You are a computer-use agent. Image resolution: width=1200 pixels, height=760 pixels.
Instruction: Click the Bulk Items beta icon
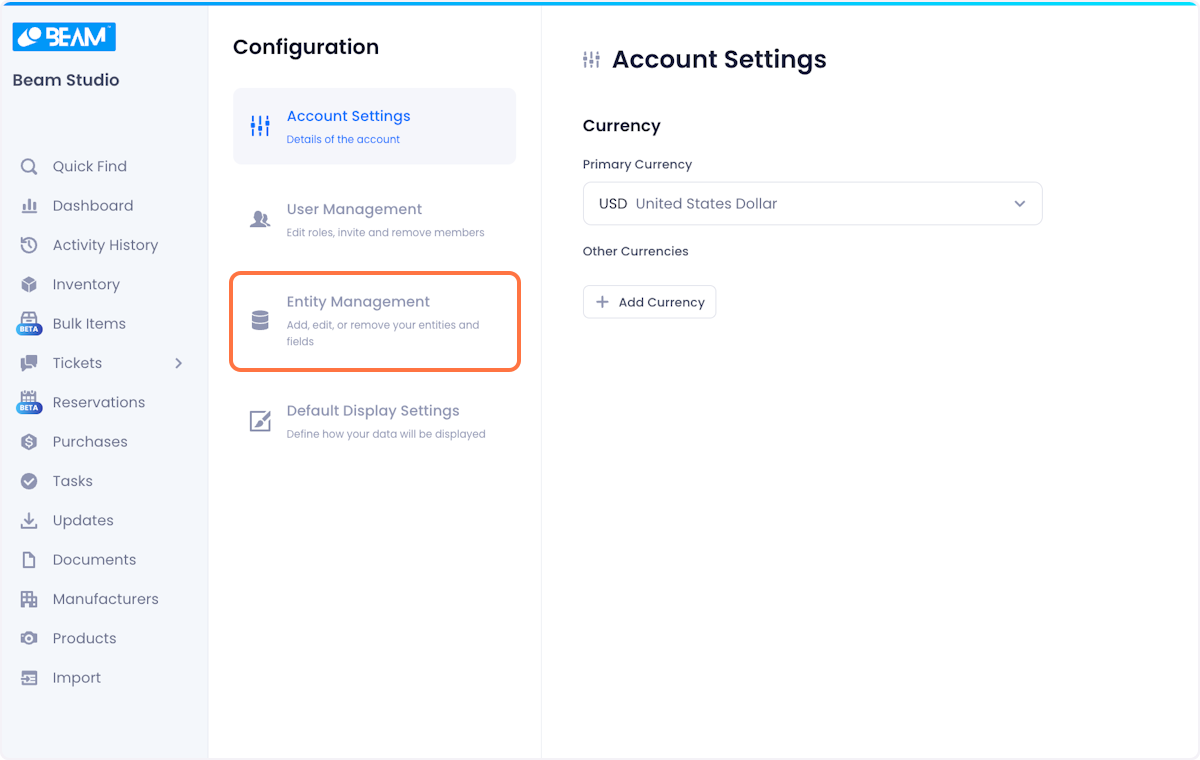click(x=29, y=324)
